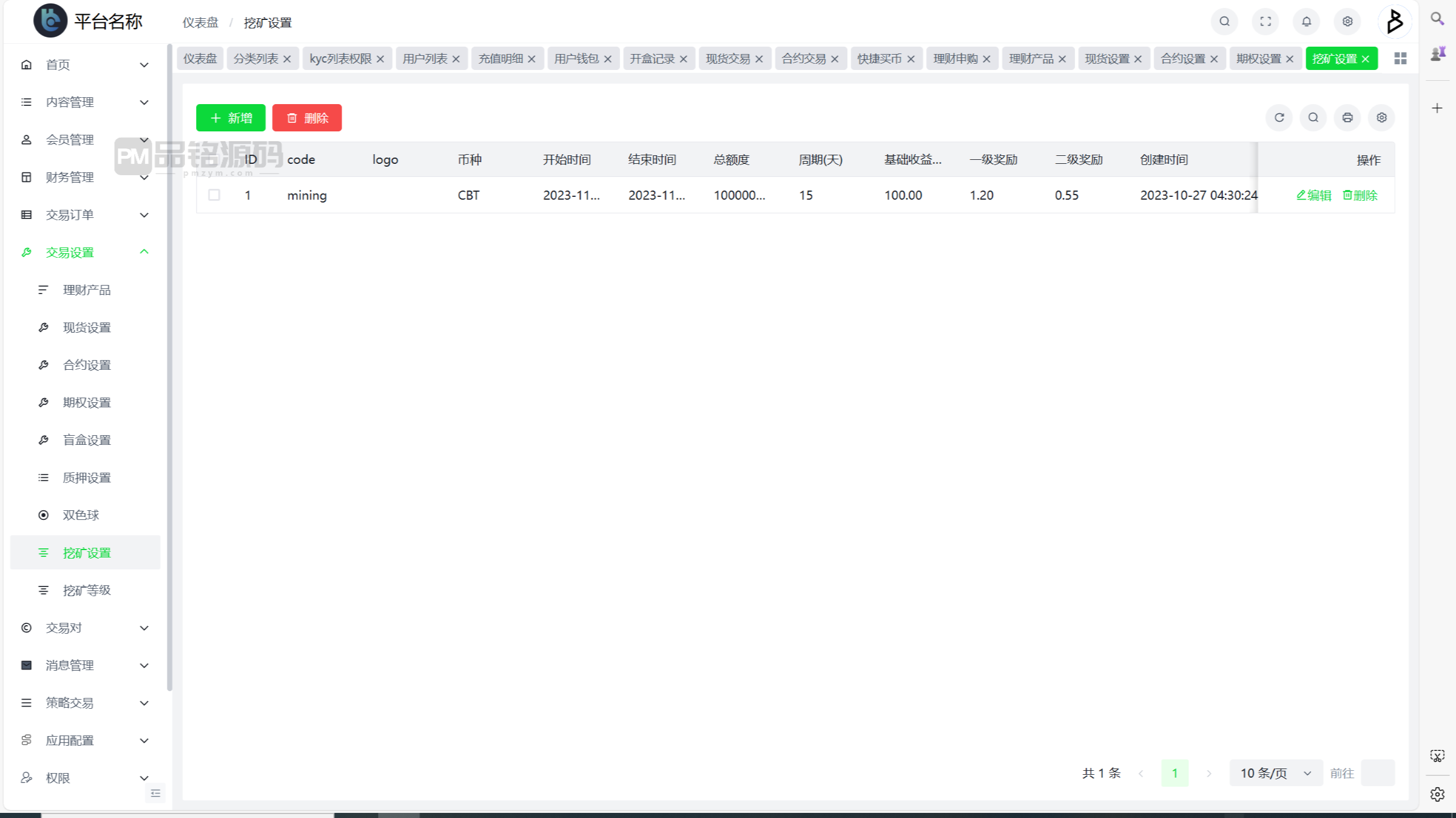Toggle fullscreen mode icon in header
Viewport: 1456px width, 818px height.
[x=1265, y=22]
